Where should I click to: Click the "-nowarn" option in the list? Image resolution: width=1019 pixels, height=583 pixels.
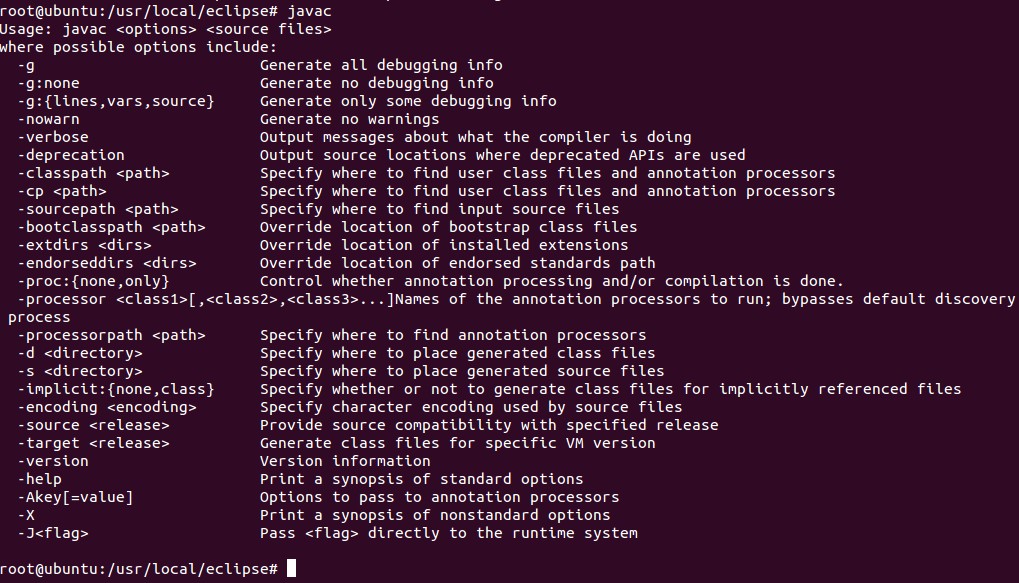pyautogui.click(x=48, y=119)
